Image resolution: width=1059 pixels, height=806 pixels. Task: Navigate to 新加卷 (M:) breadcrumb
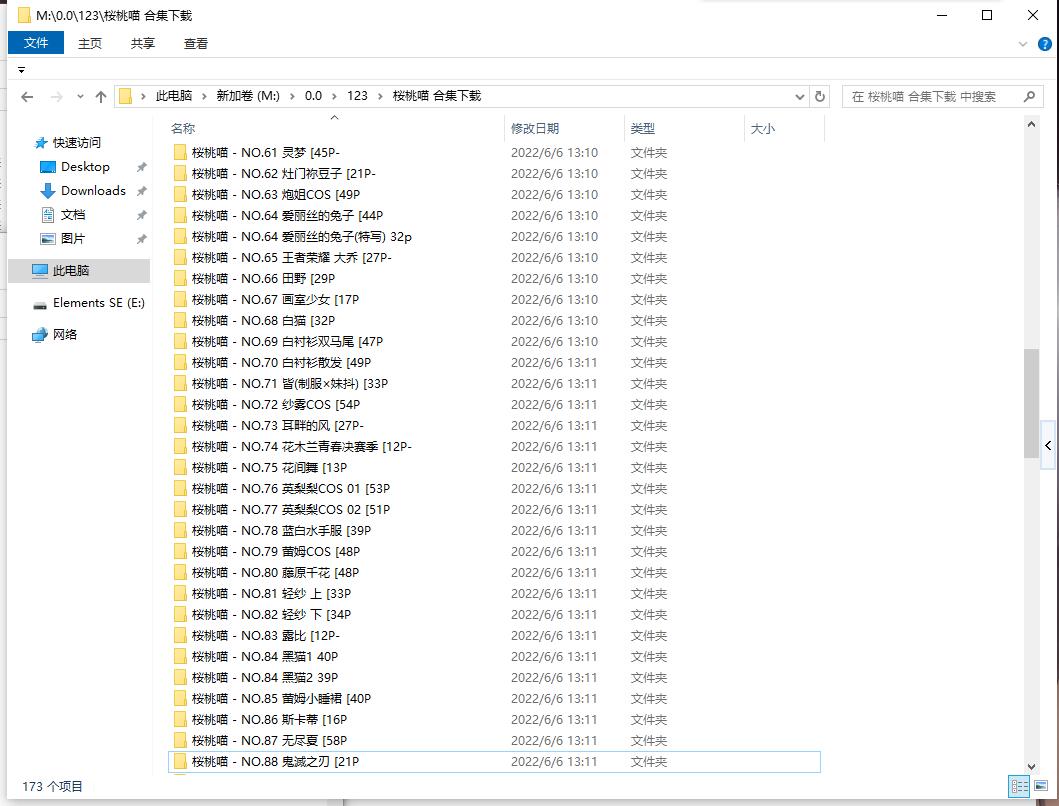[248, 96]
